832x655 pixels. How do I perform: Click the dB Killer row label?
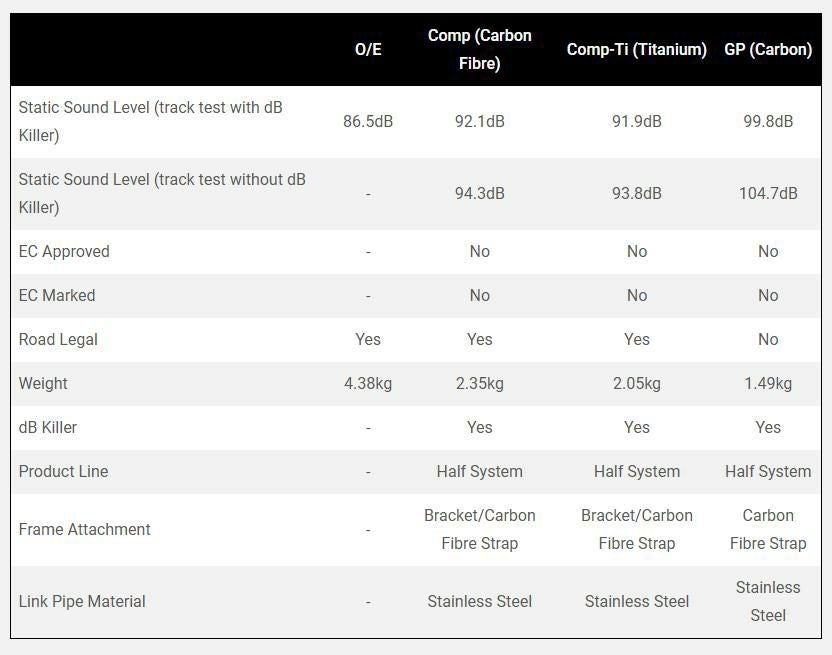coord(48,427)
